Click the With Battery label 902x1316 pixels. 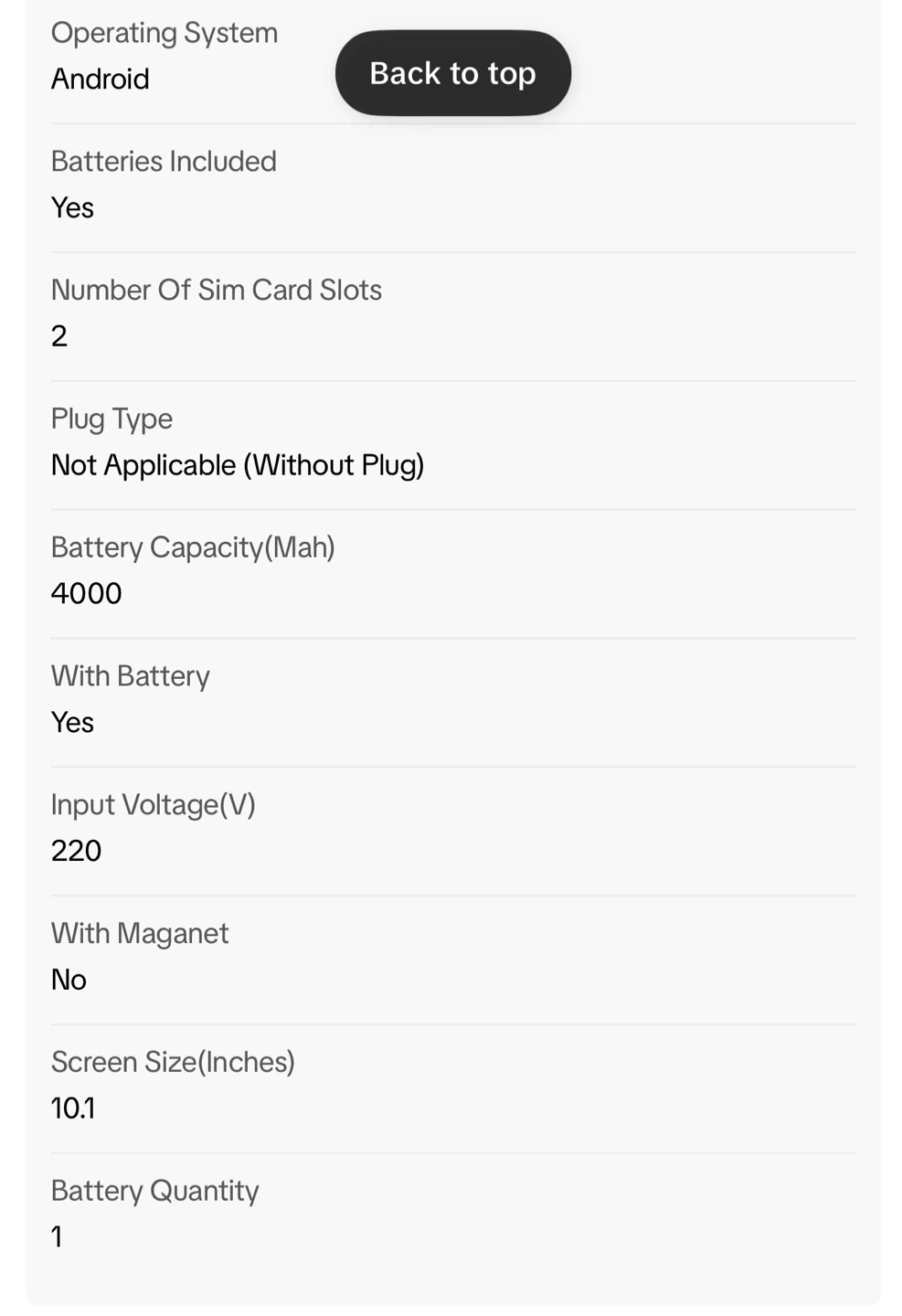131,676
